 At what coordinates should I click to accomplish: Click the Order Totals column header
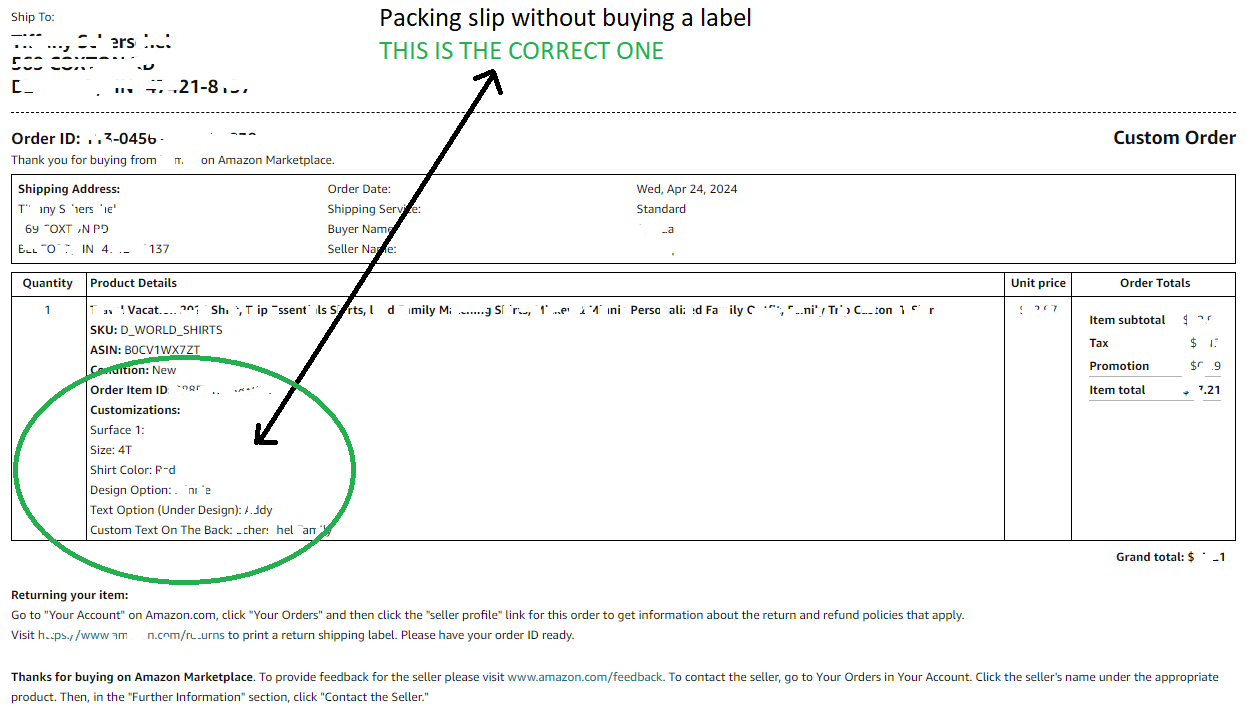tap(1155, 283)
